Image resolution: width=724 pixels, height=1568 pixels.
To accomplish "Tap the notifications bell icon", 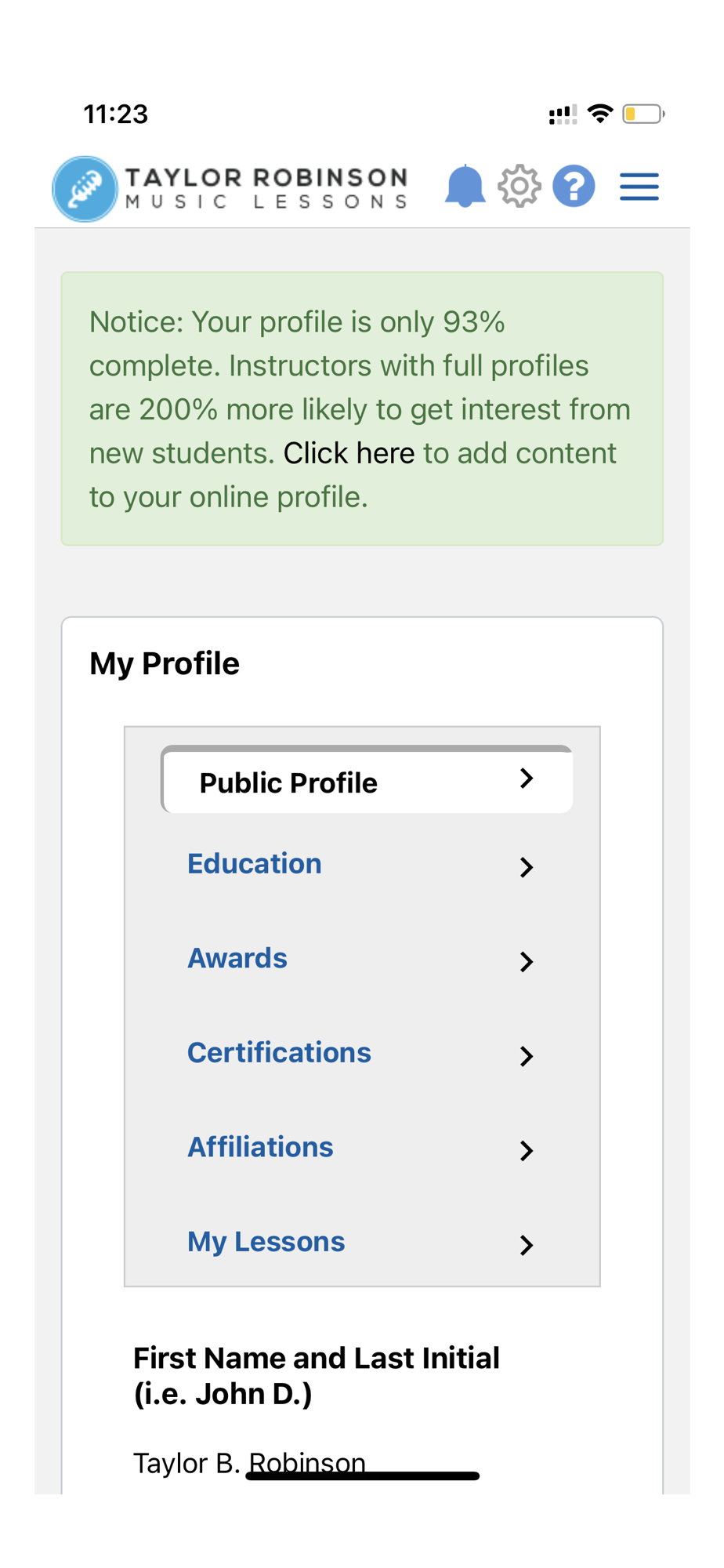I will 465,187.
